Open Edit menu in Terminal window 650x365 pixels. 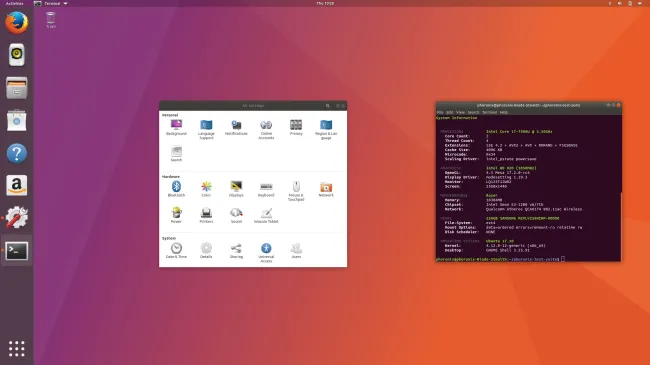[449, 112]
